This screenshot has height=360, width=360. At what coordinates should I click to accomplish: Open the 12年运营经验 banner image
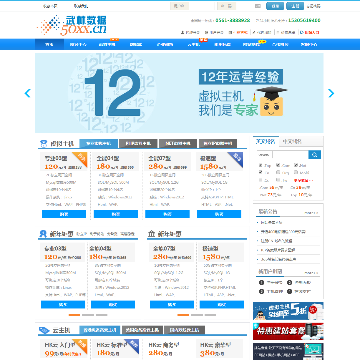coord(179,93)
